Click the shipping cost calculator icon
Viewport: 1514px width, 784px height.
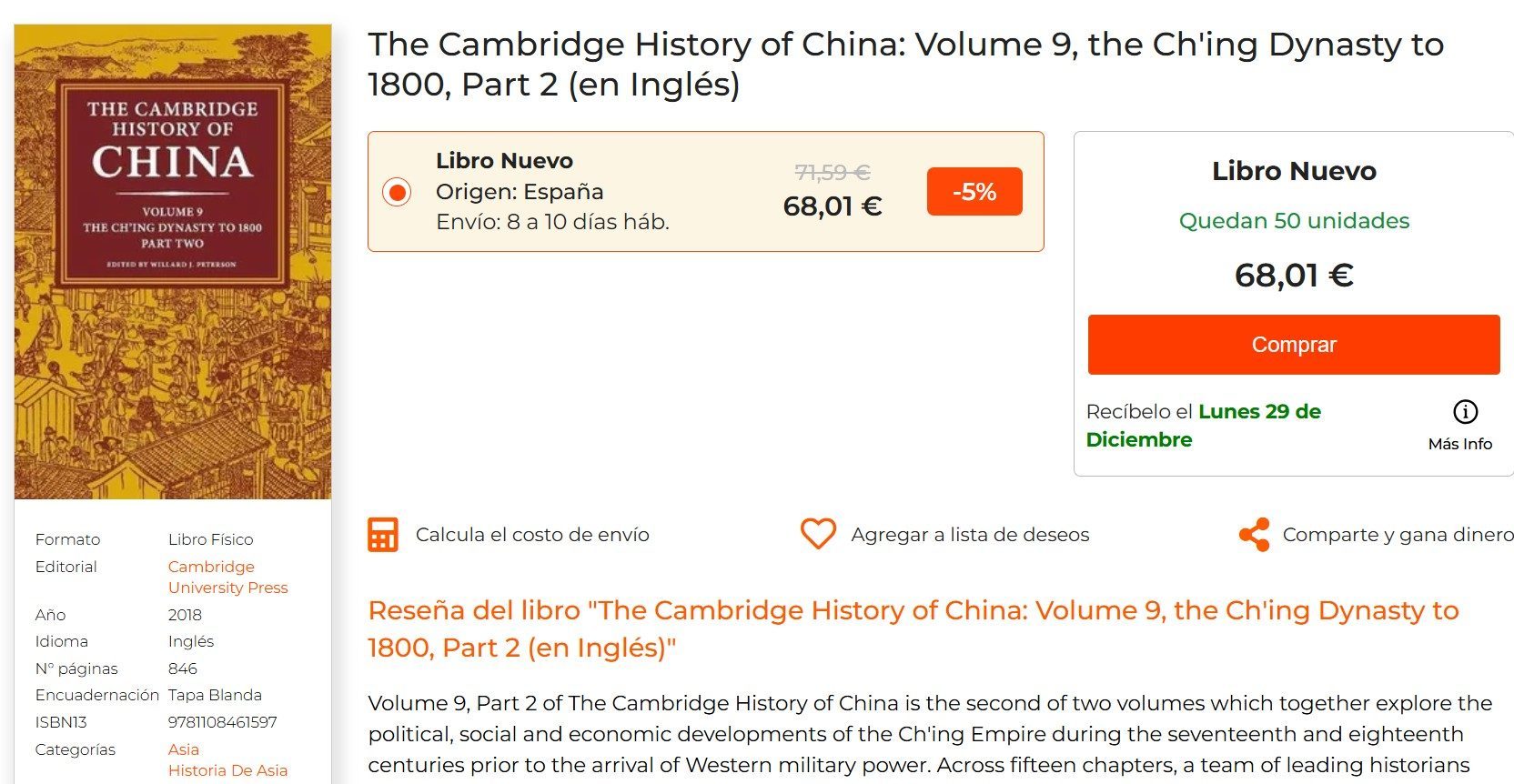tap(383, 535)
